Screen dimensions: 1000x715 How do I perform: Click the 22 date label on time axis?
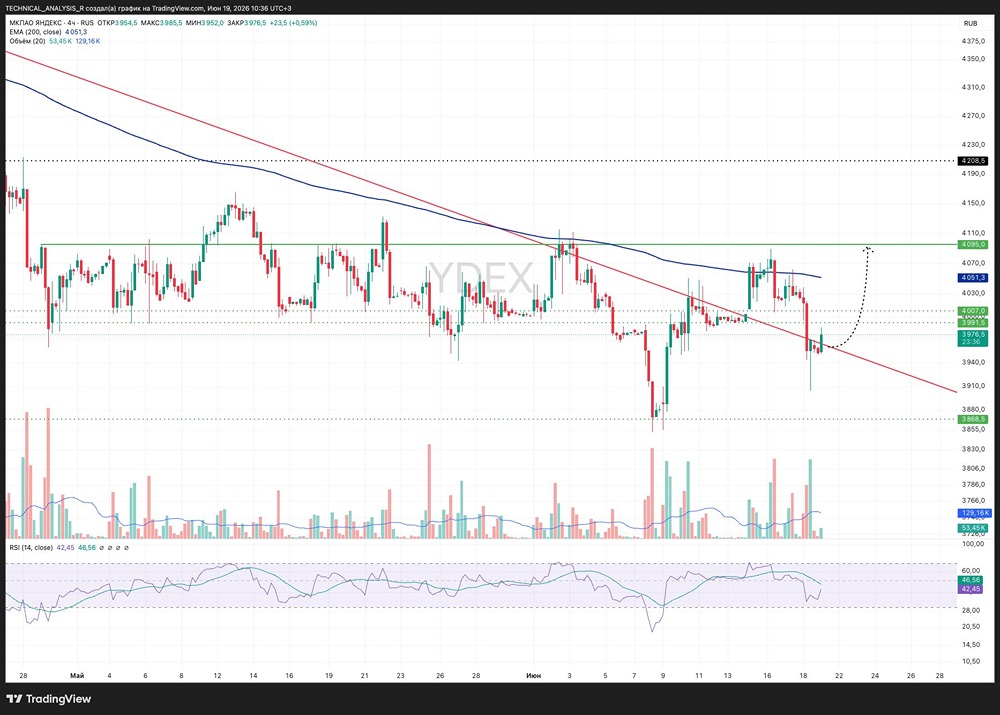(839, 675)
